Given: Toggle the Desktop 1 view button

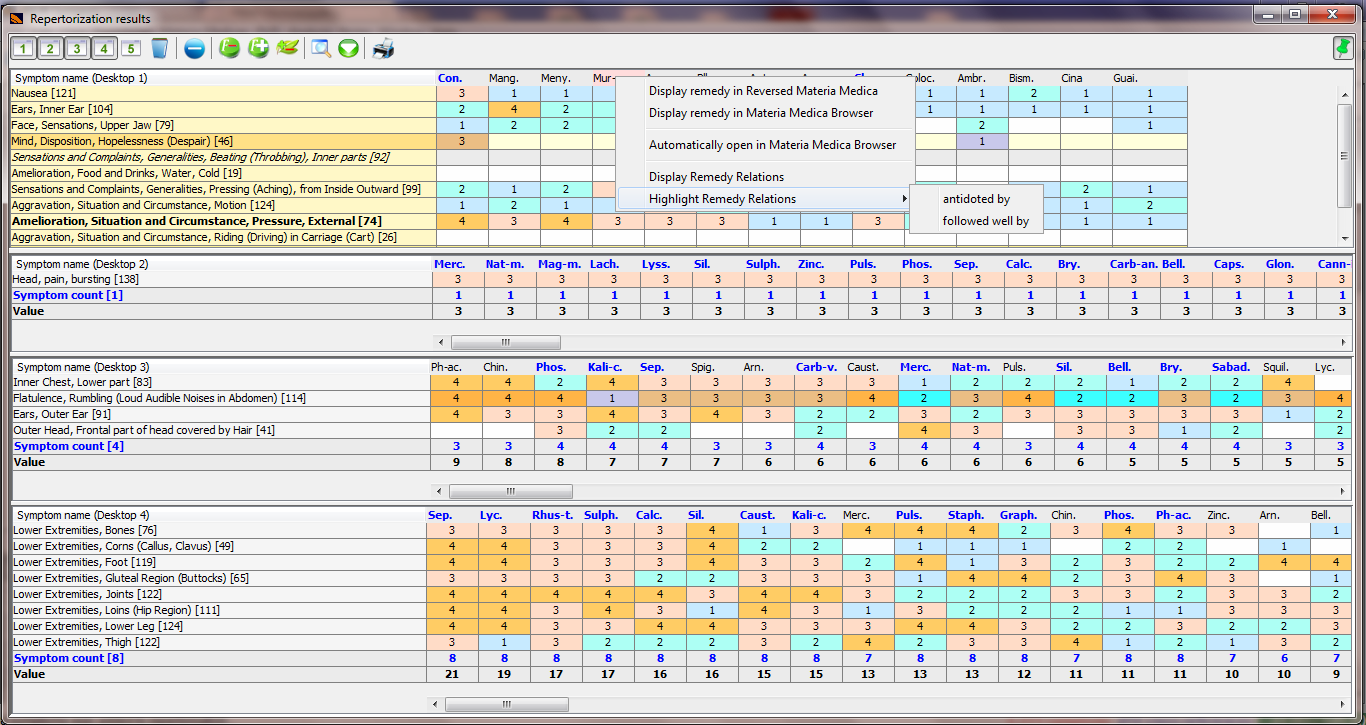Looking at the screenshot, I should (x=24, y=48).
